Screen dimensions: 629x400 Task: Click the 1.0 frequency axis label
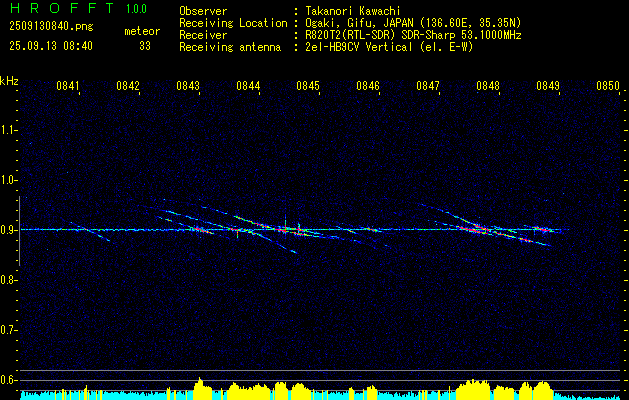(8, 181)
